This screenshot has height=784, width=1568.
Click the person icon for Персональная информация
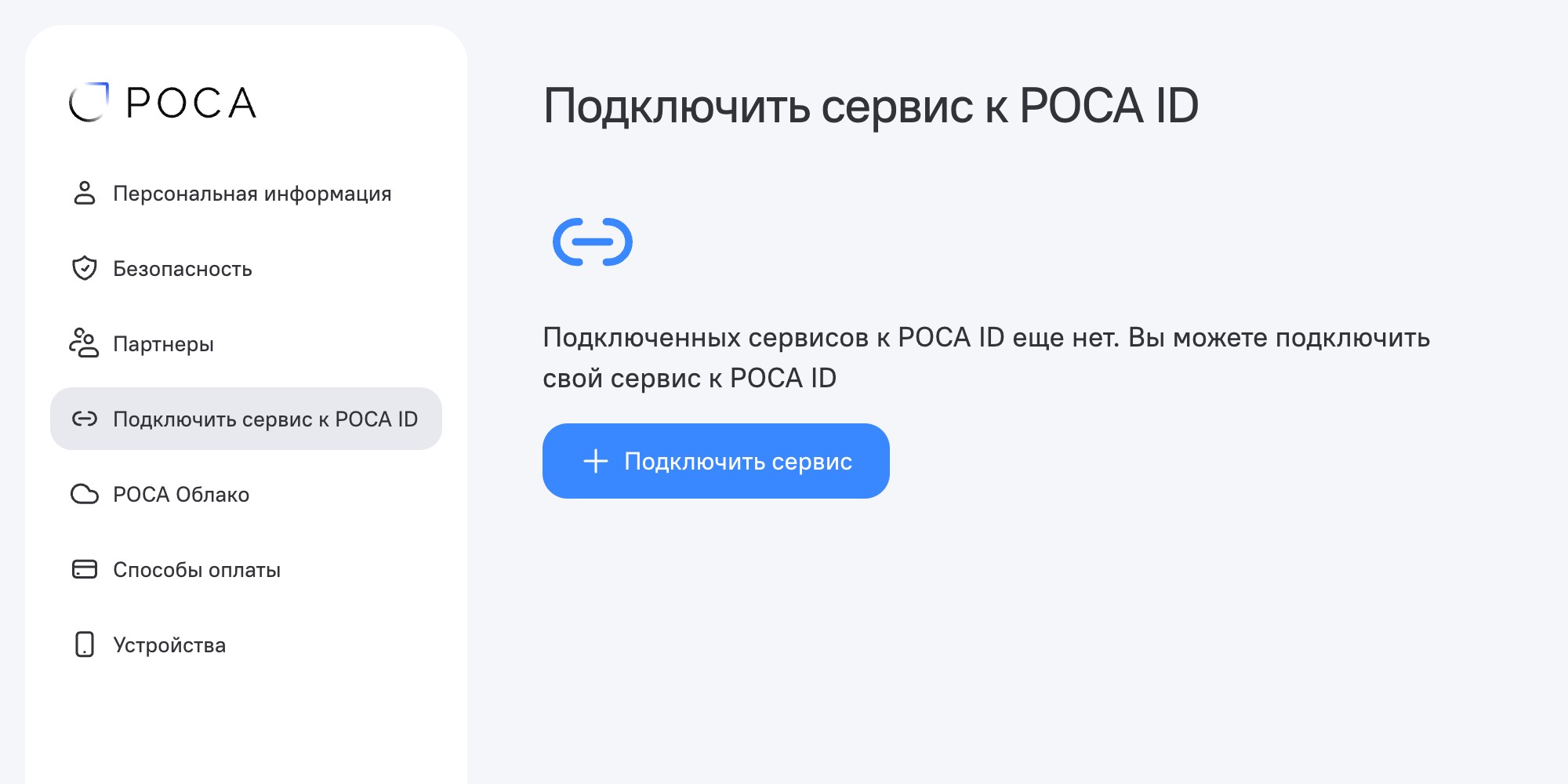85,193
